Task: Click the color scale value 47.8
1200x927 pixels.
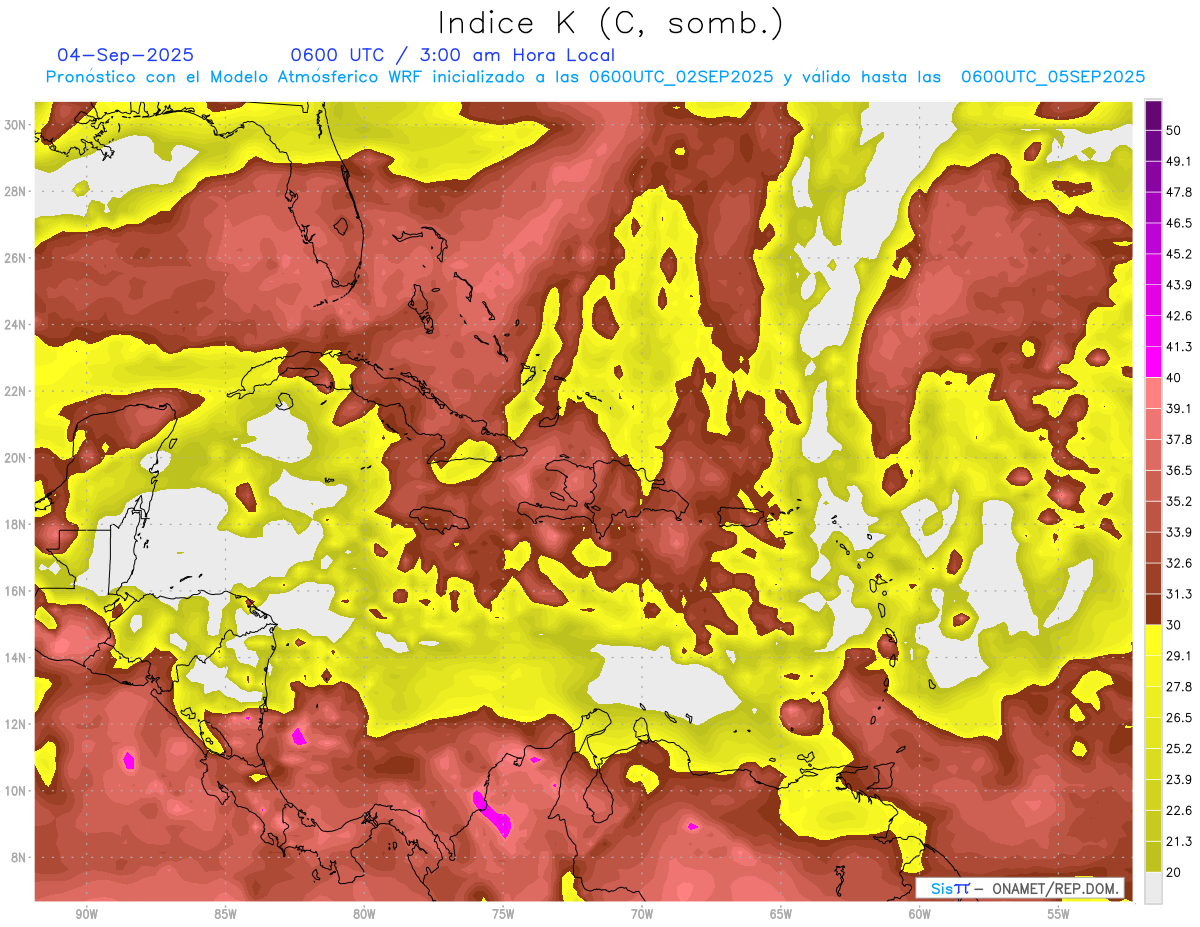Action: coord(1179,192)
